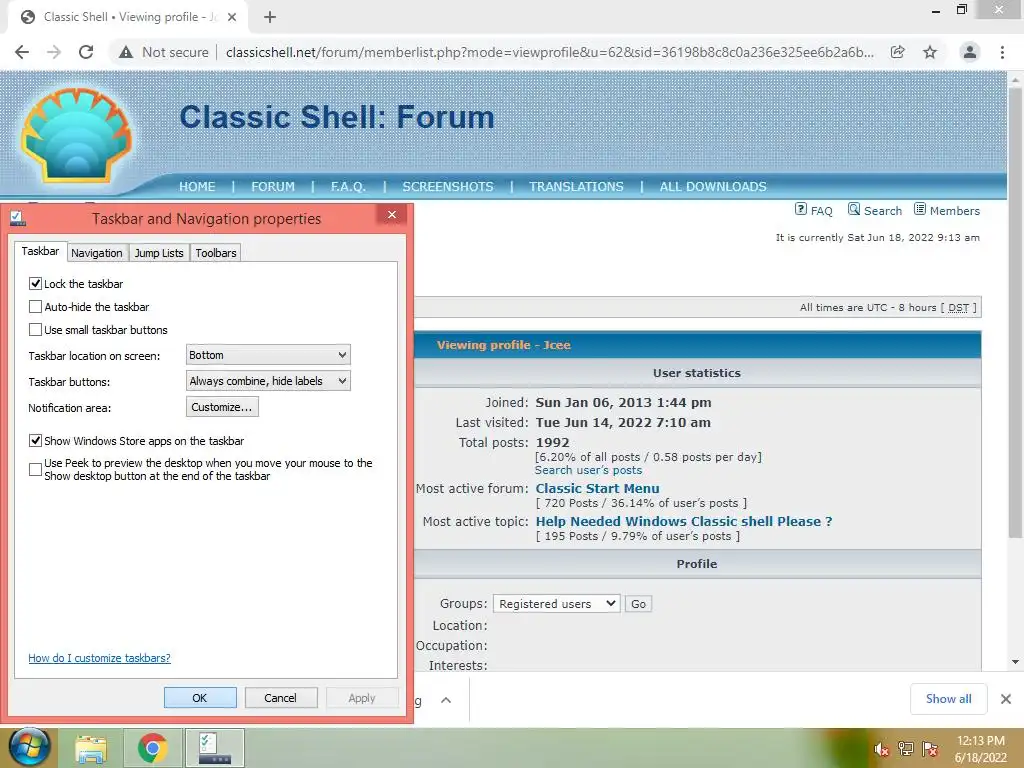The width and height of the screenshot is (1024, 768).
Task: Click OK in the properties dialog
Action: [200, 697]
